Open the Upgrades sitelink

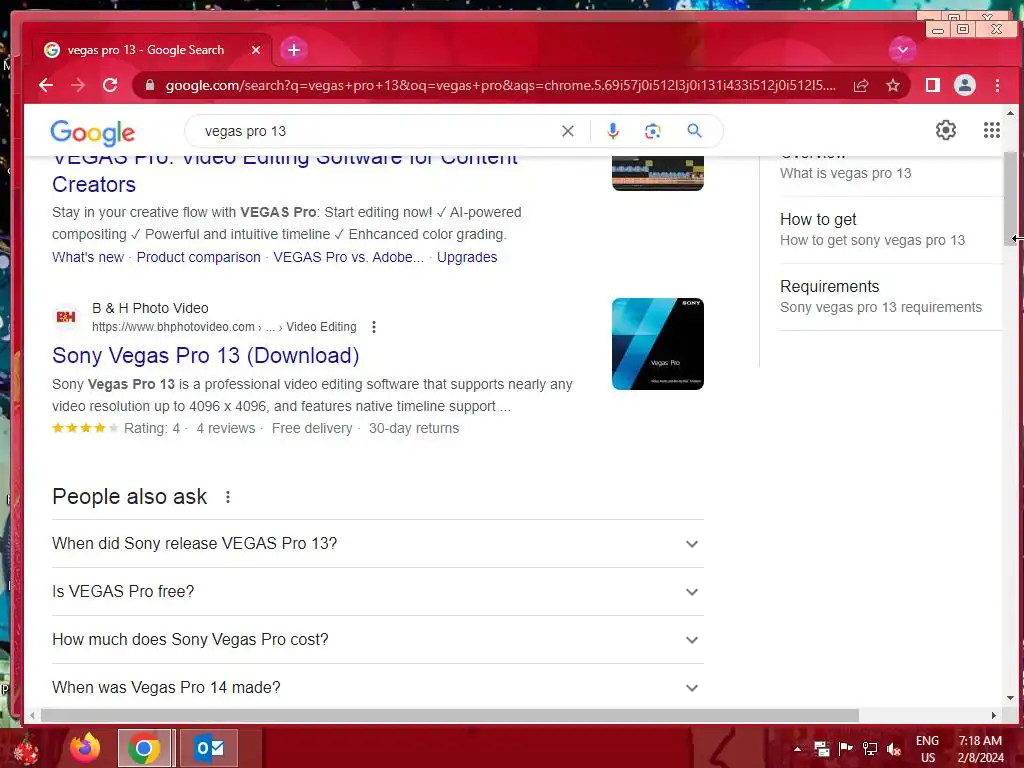467,257
